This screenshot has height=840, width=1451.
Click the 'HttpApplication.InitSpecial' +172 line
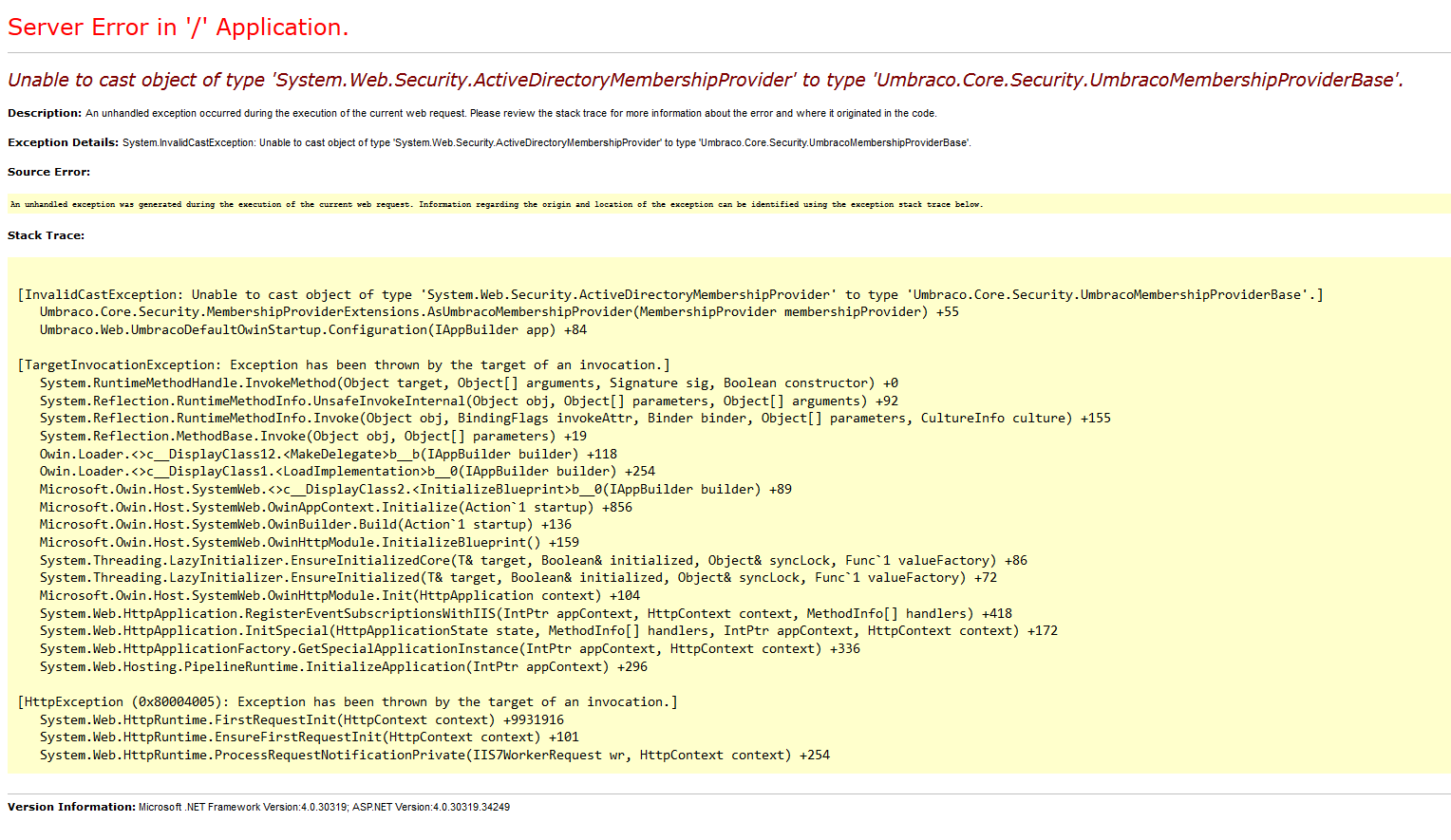click(549, 631)
